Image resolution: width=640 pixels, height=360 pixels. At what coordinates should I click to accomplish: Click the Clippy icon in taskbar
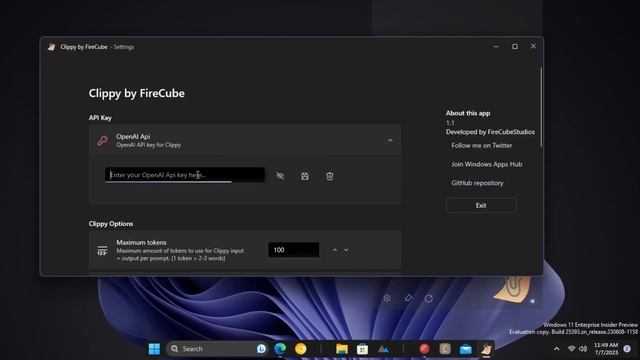point(486,349)
